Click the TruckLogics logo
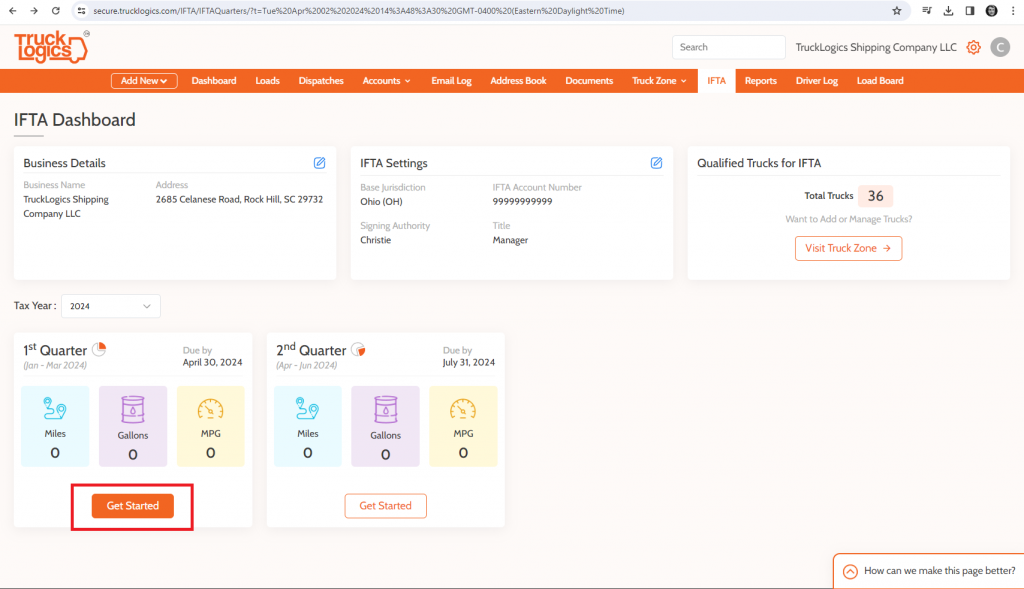The width and height of the screenshot is (1024, 589). click(x=51, y=47)
